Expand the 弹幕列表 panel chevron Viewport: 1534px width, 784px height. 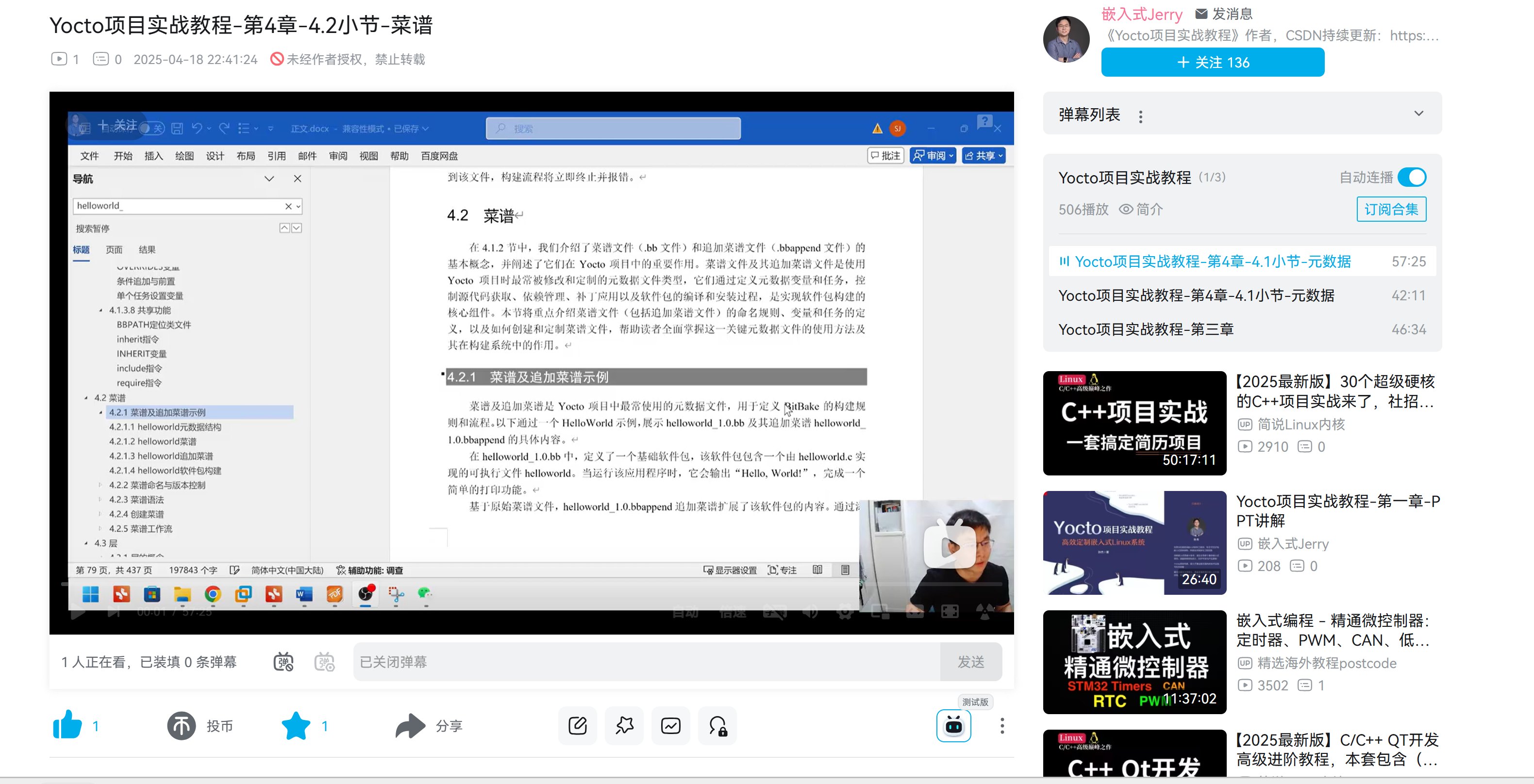point(1418,114)
